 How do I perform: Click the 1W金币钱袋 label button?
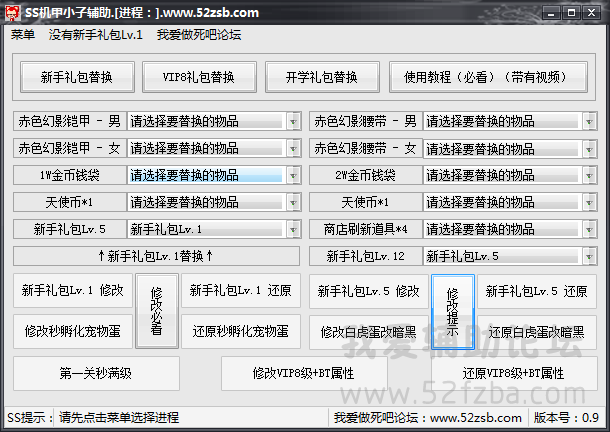tap(70, 175)
